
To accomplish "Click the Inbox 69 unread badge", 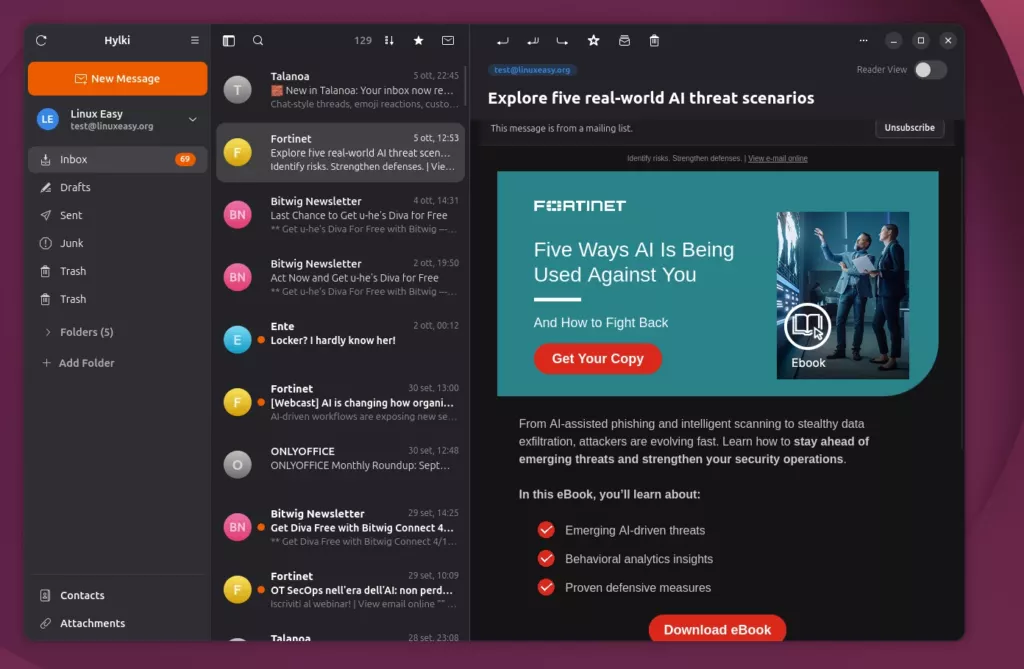I will point(185,159).
